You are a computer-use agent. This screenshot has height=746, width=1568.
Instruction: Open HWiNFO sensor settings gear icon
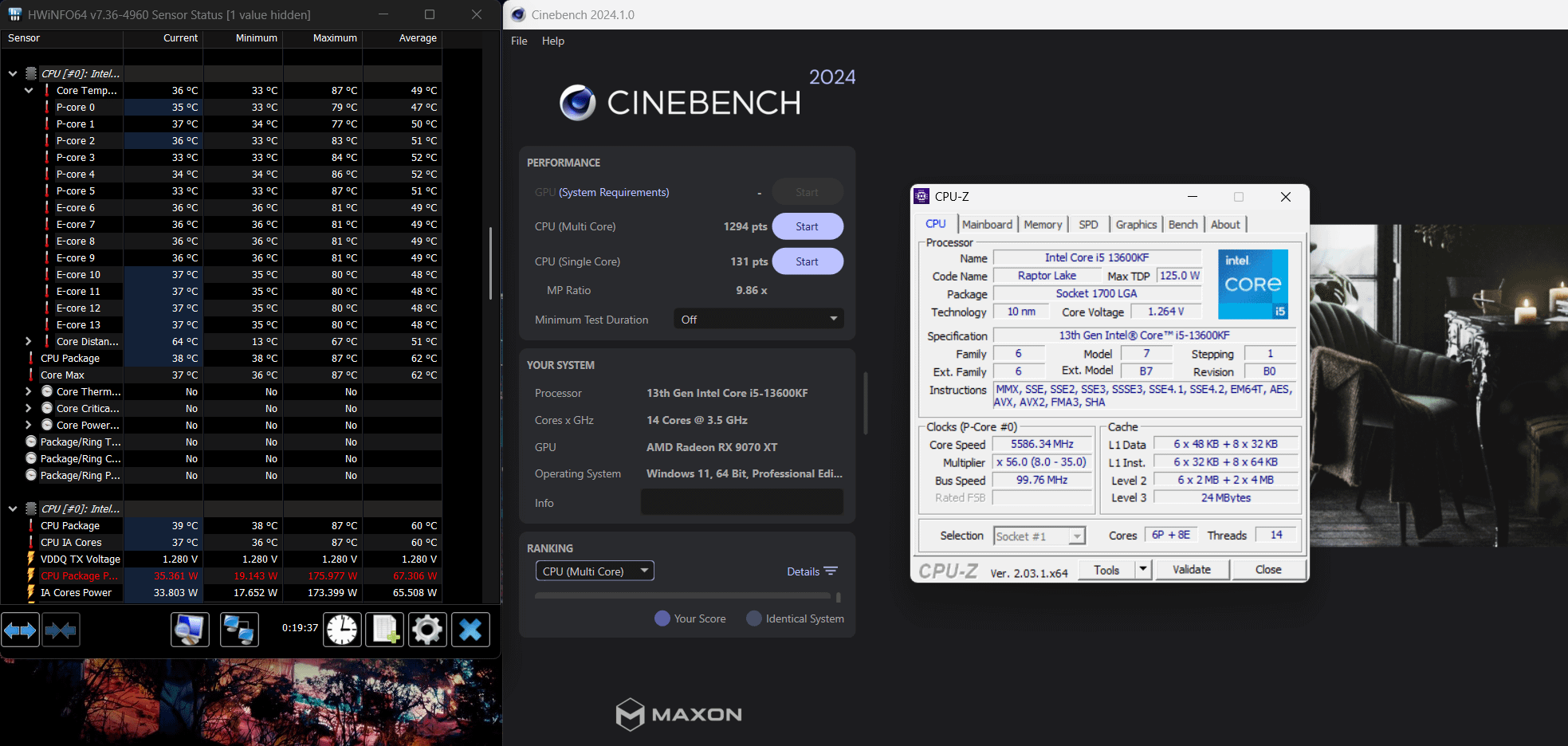(427, 630)
